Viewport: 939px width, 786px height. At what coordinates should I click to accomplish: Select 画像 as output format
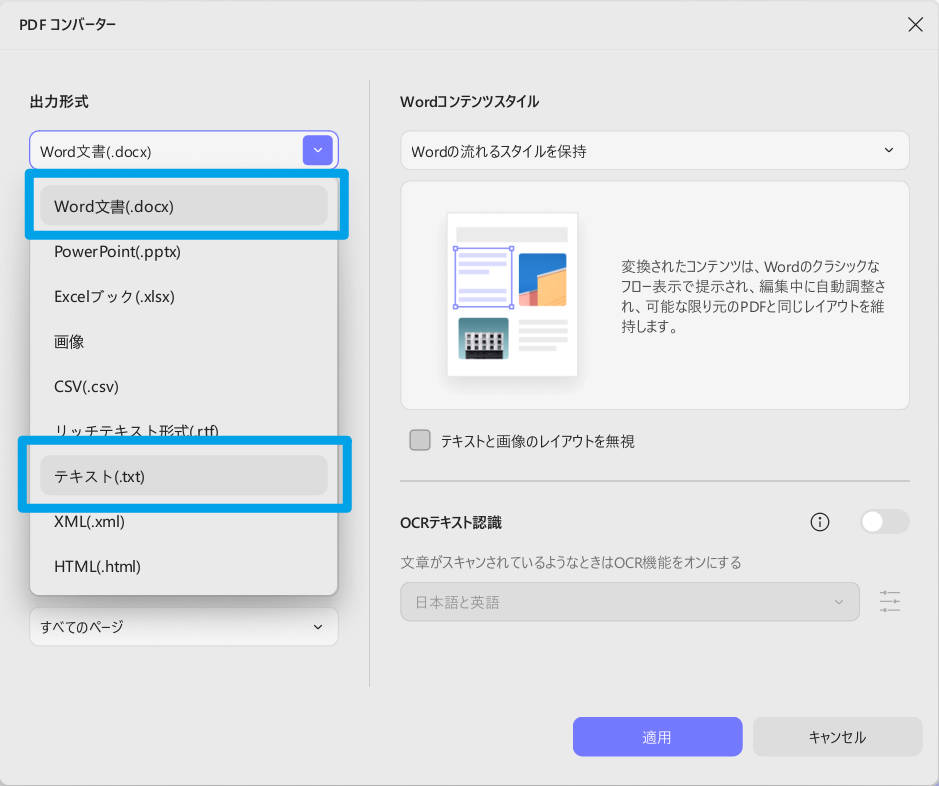click(184, 341)
